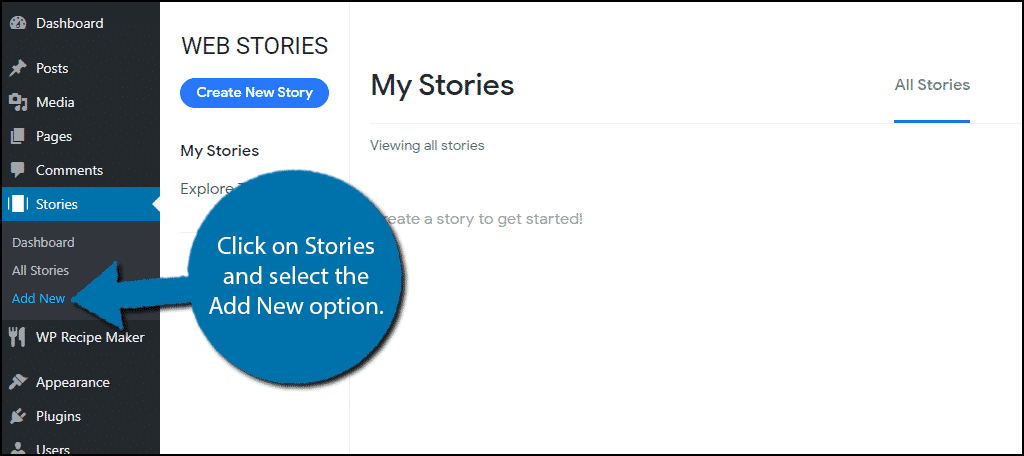Create a new story with blue button
This screenshot has height=456, width=1024.
tap(255, 93)
